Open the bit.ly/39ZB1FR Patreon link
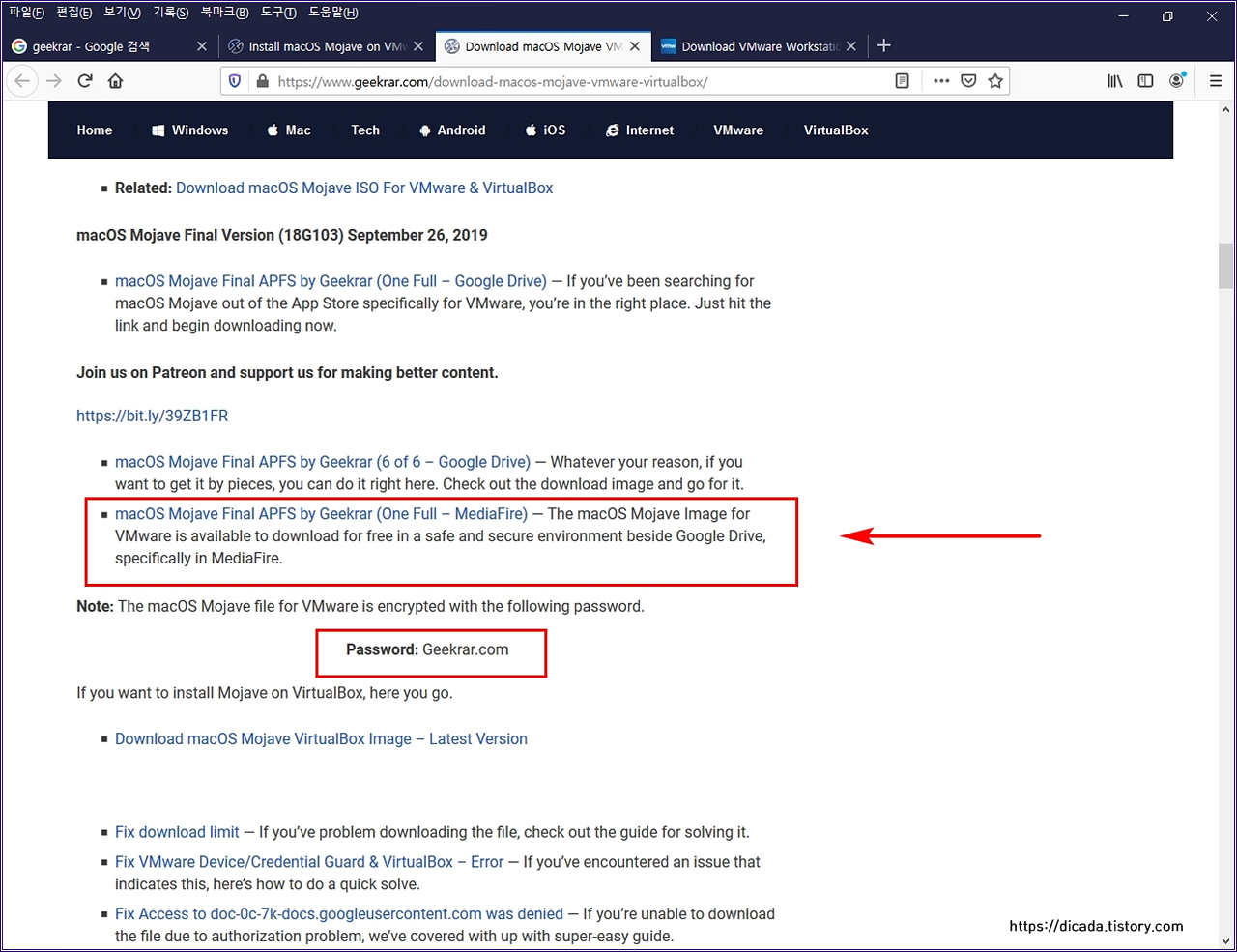1237x952 pixels. 153,416
